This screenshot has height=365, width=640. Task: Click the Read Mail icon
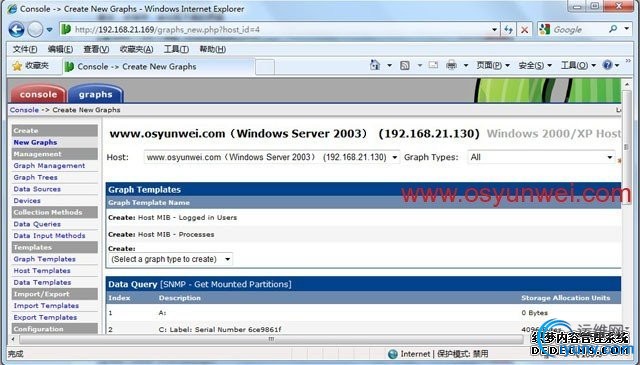tap(433, 65)
